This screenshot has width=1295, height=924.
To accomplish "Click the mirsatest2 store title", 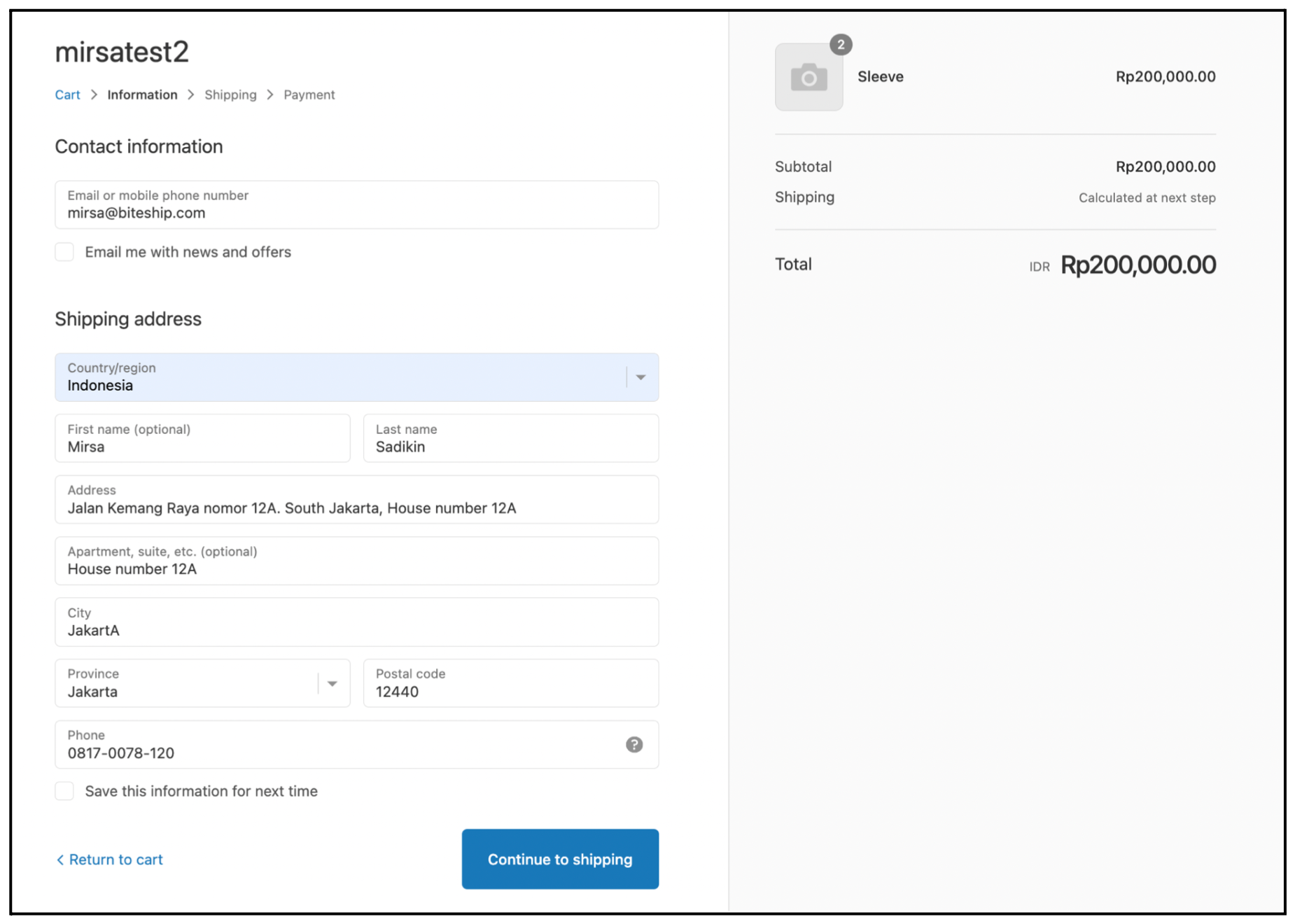I will (x=122, y=52).
